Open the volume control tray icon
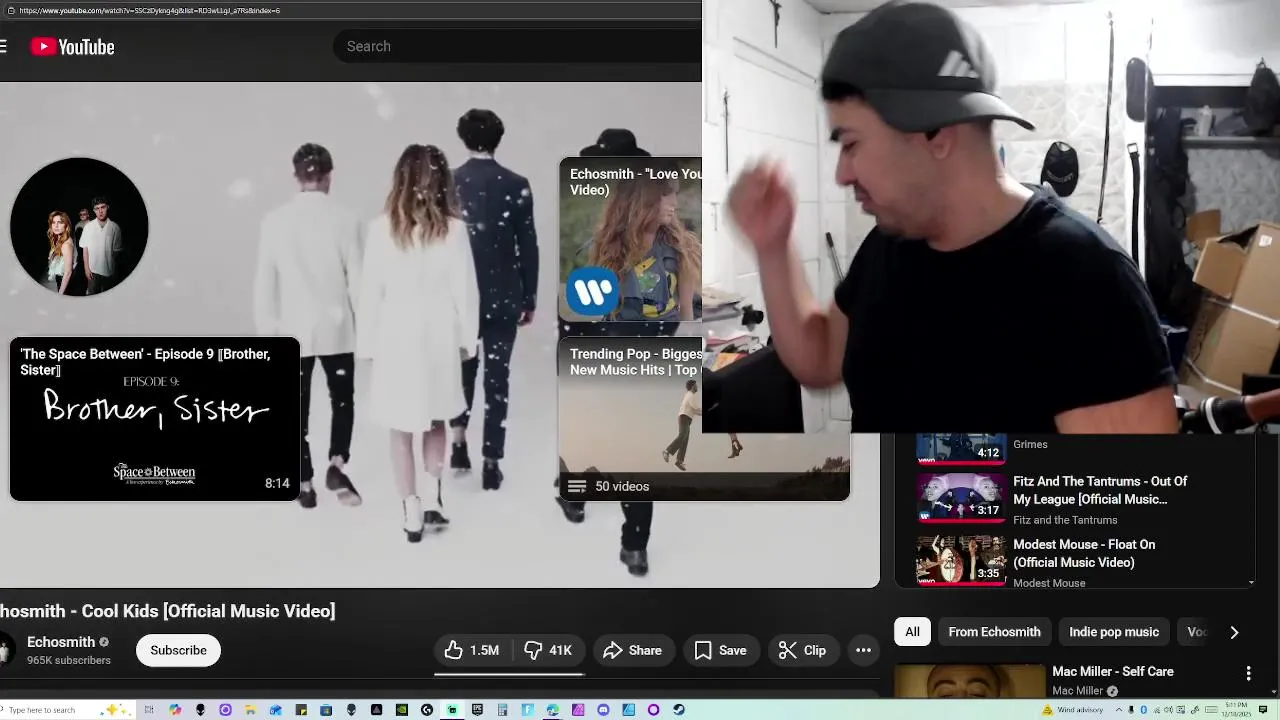Image resolution: width=1280 pixels, height=720 pixels. [x=1168, y=710]
